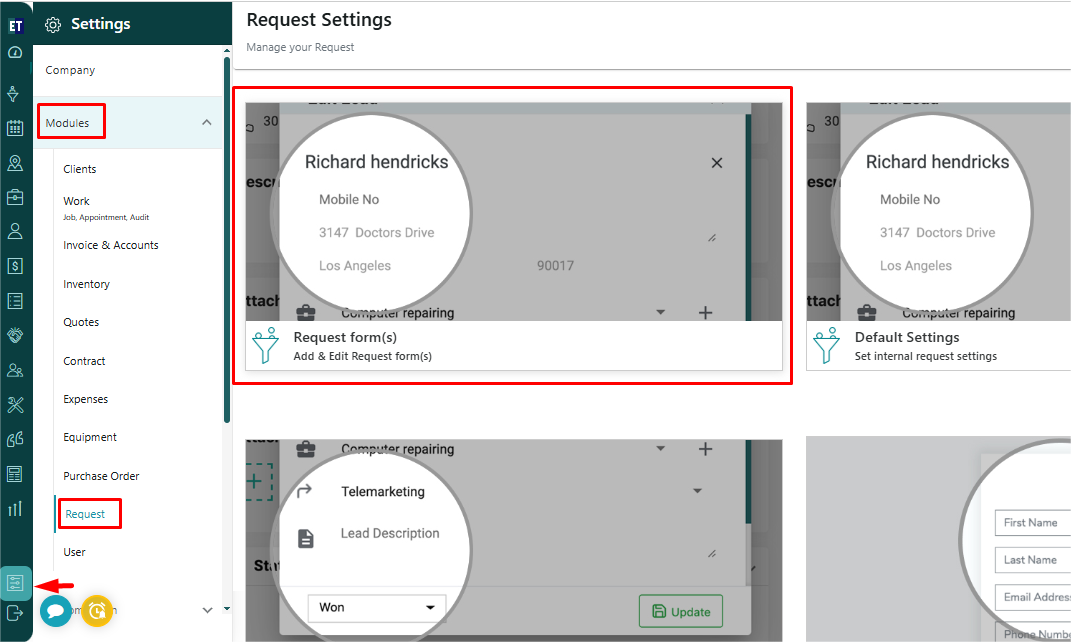
Task: Open Invoice & Accounts module settings
Action: [x=111, y=245]
